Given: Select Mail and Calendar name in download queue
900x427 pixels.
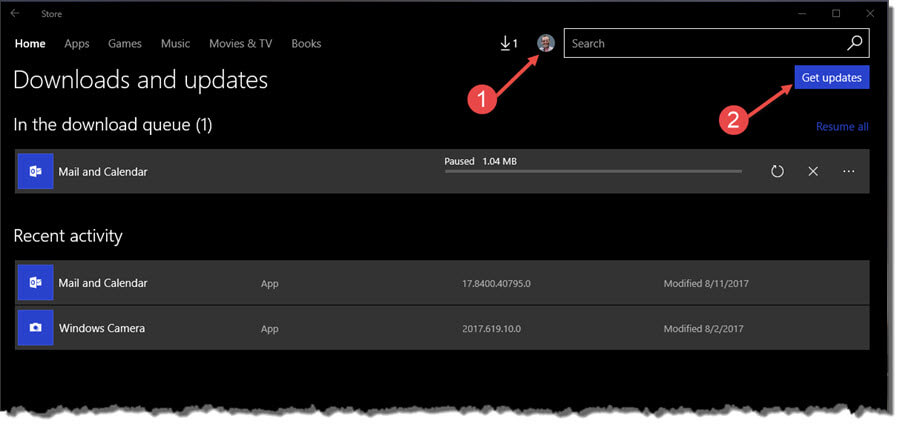Looking at the screenshot, I should (103, 172).
